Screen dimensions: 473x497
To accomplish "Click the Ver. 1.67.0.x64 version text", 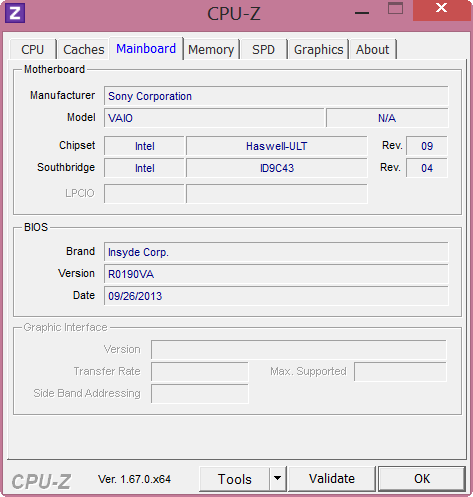I will click(x=134, y=479).
